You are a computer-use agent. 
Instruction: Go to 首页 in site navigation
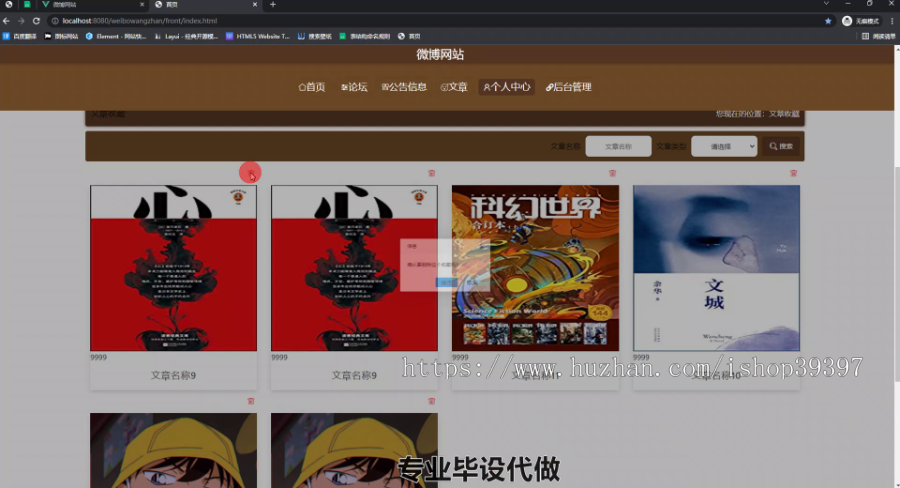click(x=312, y=87)
